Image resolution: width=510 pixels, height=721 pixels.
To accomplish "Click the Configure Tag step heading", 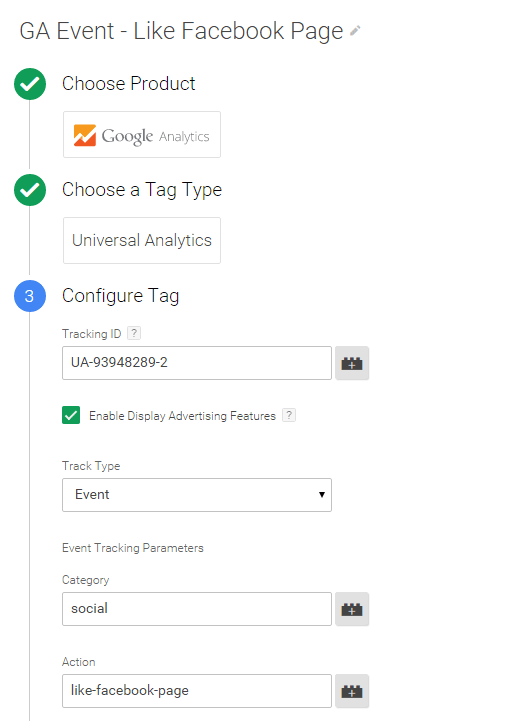I will pos(120,296).
